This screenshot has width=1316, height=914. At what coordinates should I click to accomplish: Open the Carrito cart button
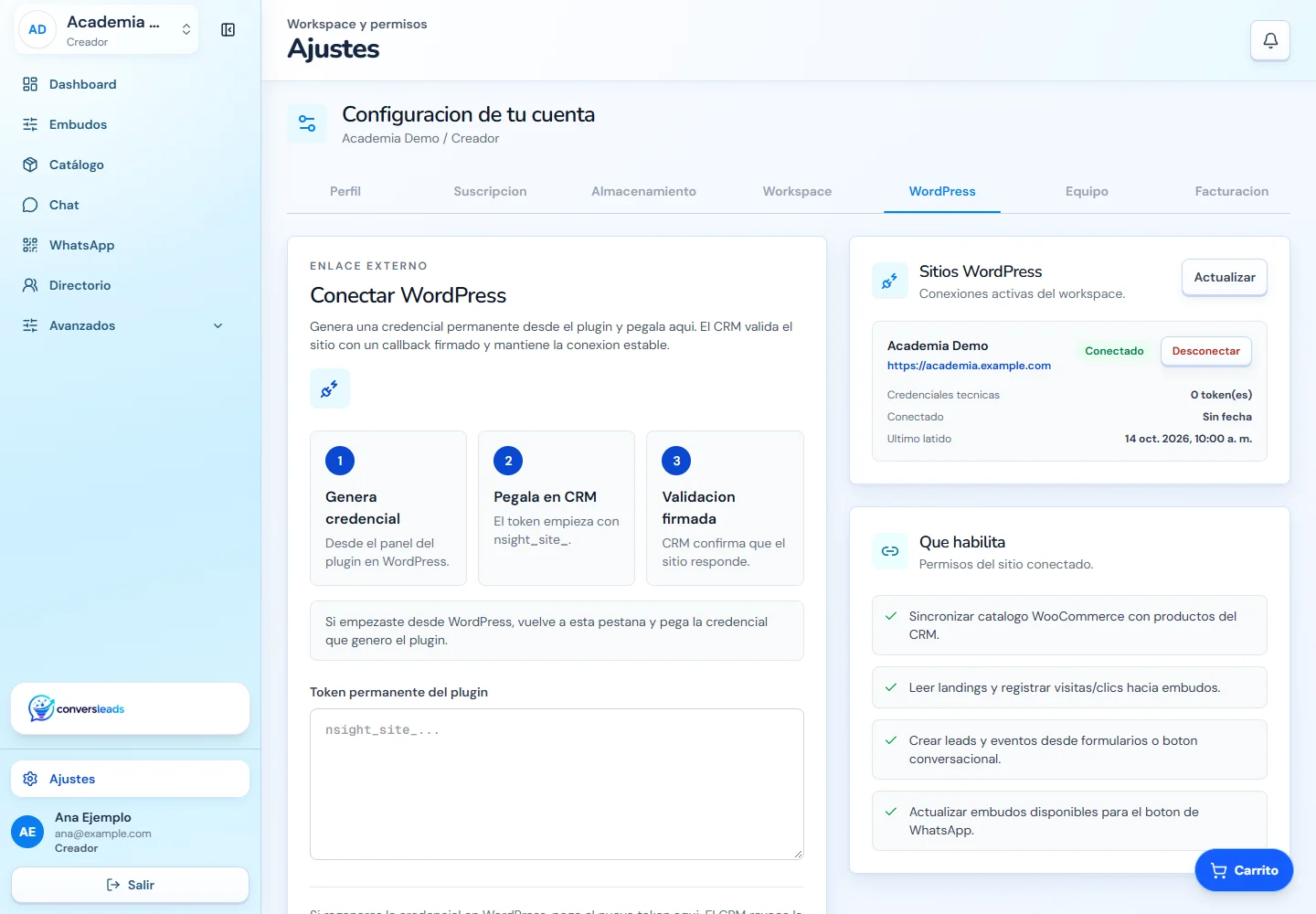pos(1244,870)
